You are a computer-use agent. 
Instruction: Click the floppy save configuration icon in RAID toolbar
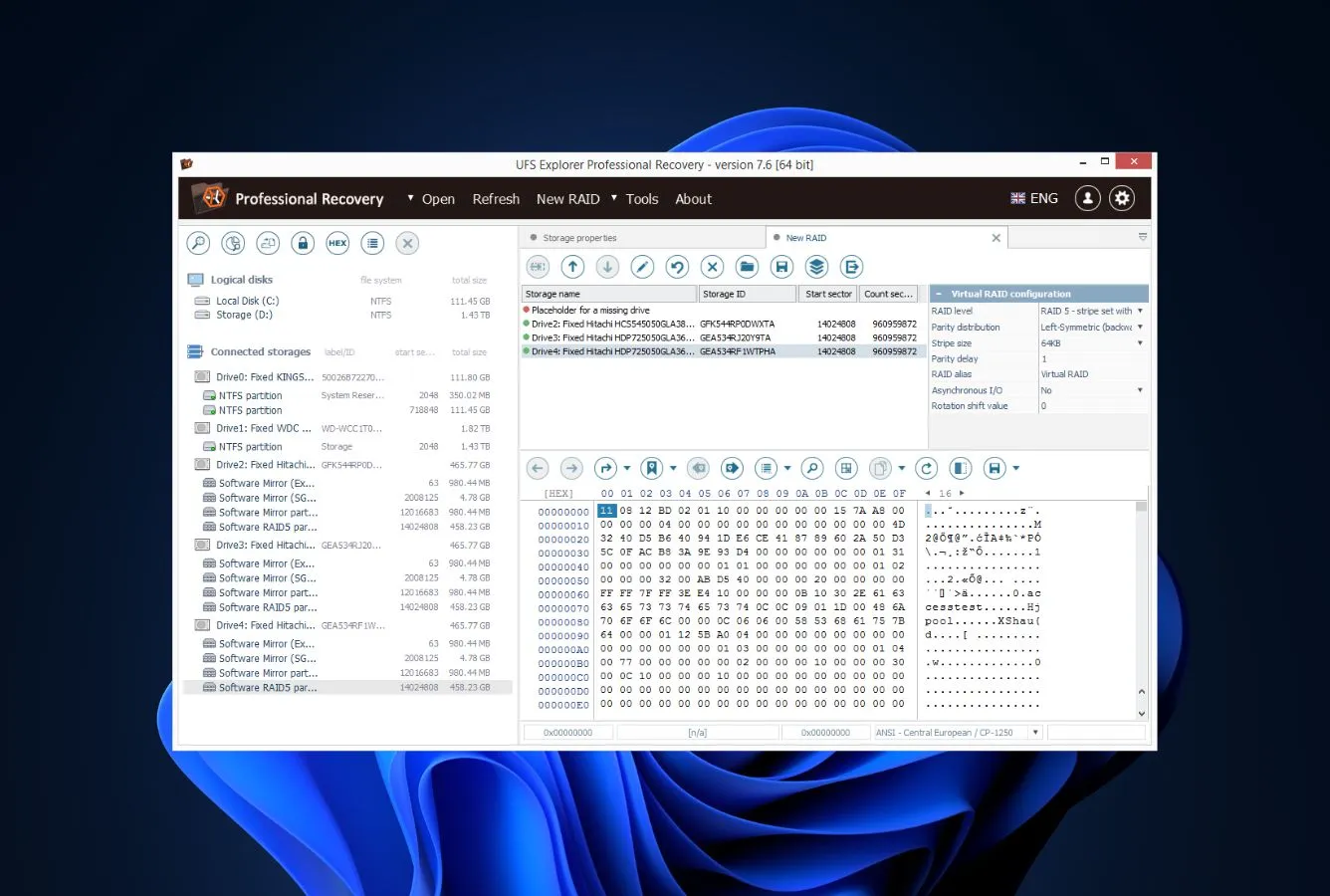click(x=781, y=267)
